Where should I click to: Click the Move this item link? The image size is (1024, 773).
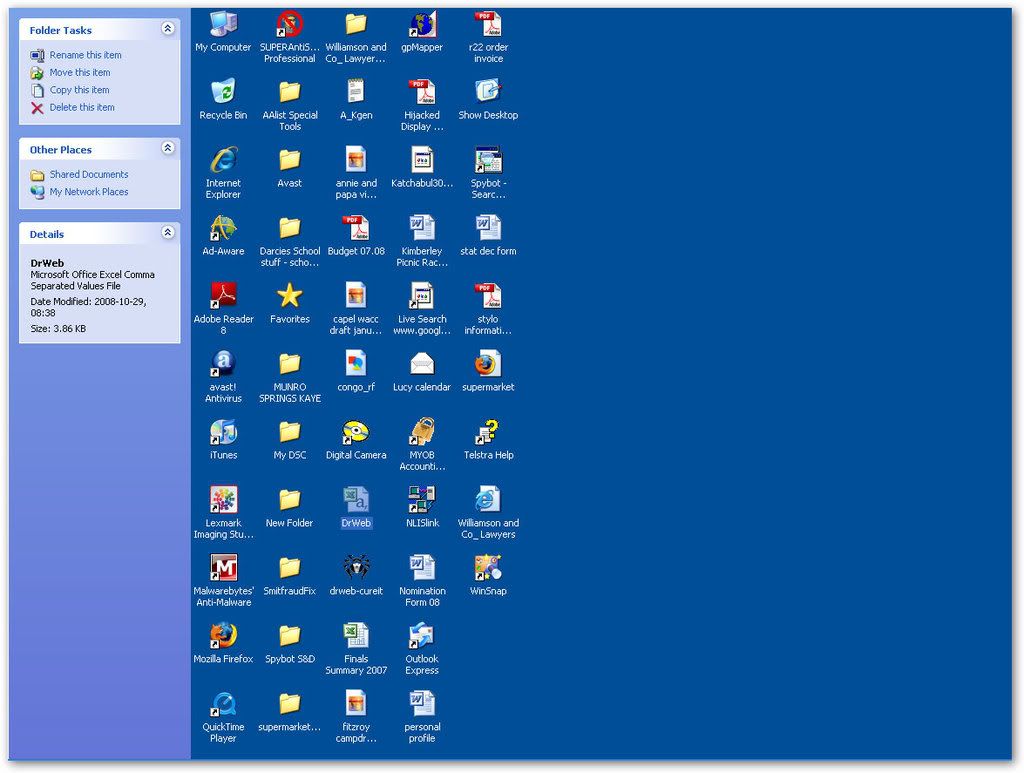[x=80, y=72]
